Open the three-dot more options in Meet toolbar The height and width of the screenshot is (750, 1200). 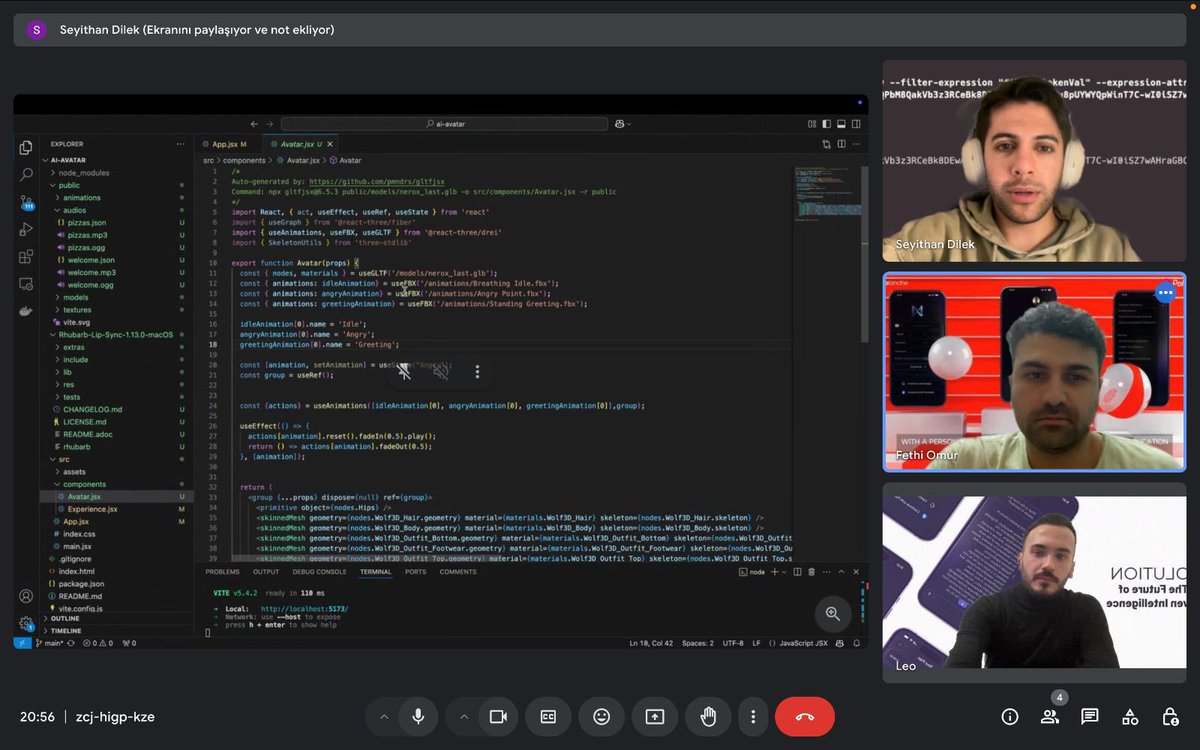[753, 716]
